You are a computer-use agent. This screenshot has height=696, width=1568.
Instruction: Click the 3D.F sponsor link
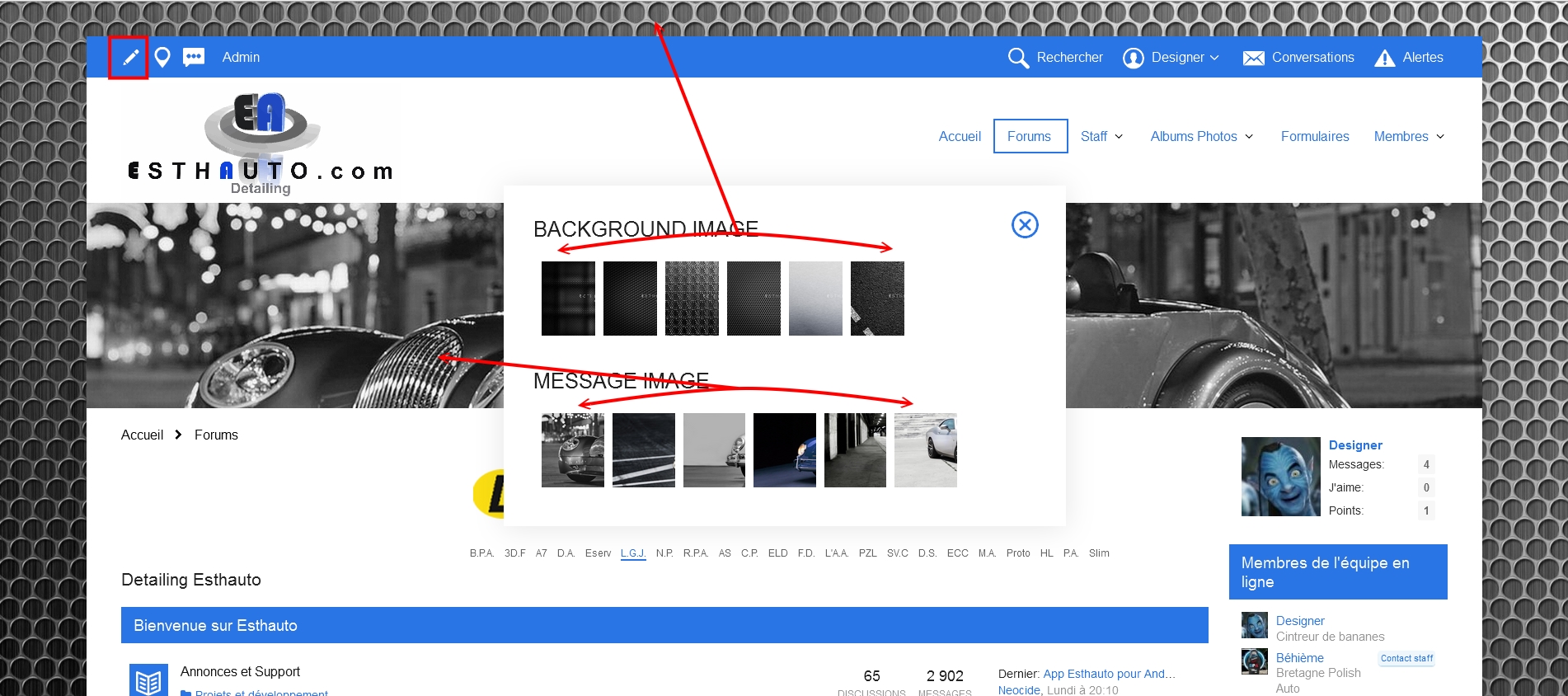point(514,553)
